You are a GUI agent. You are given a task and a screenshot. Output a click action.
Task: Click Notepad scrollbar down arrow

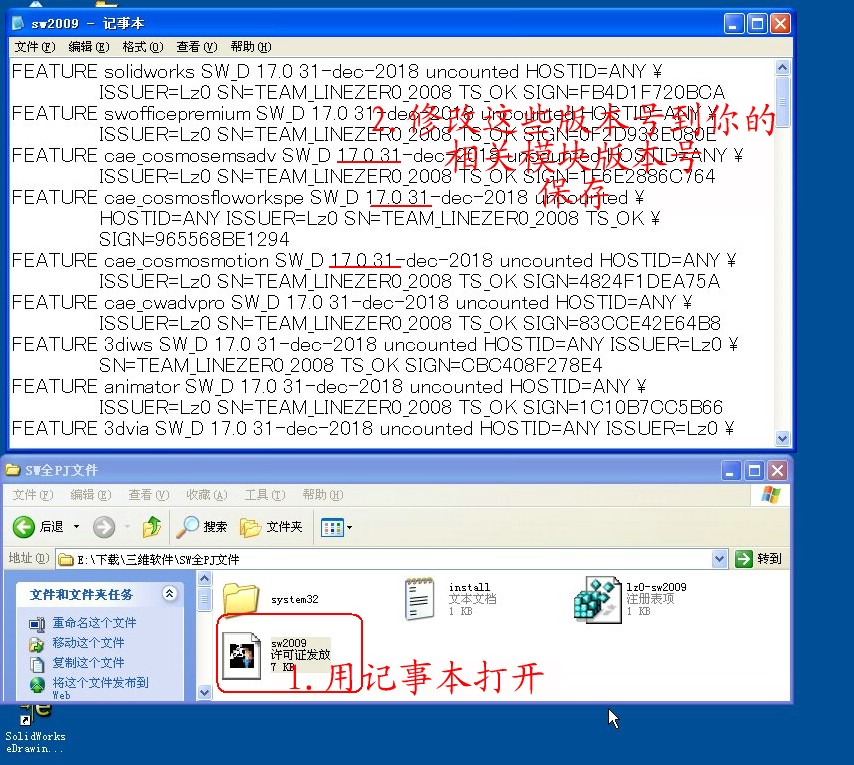pyautogui.click(x=783, y=438)
